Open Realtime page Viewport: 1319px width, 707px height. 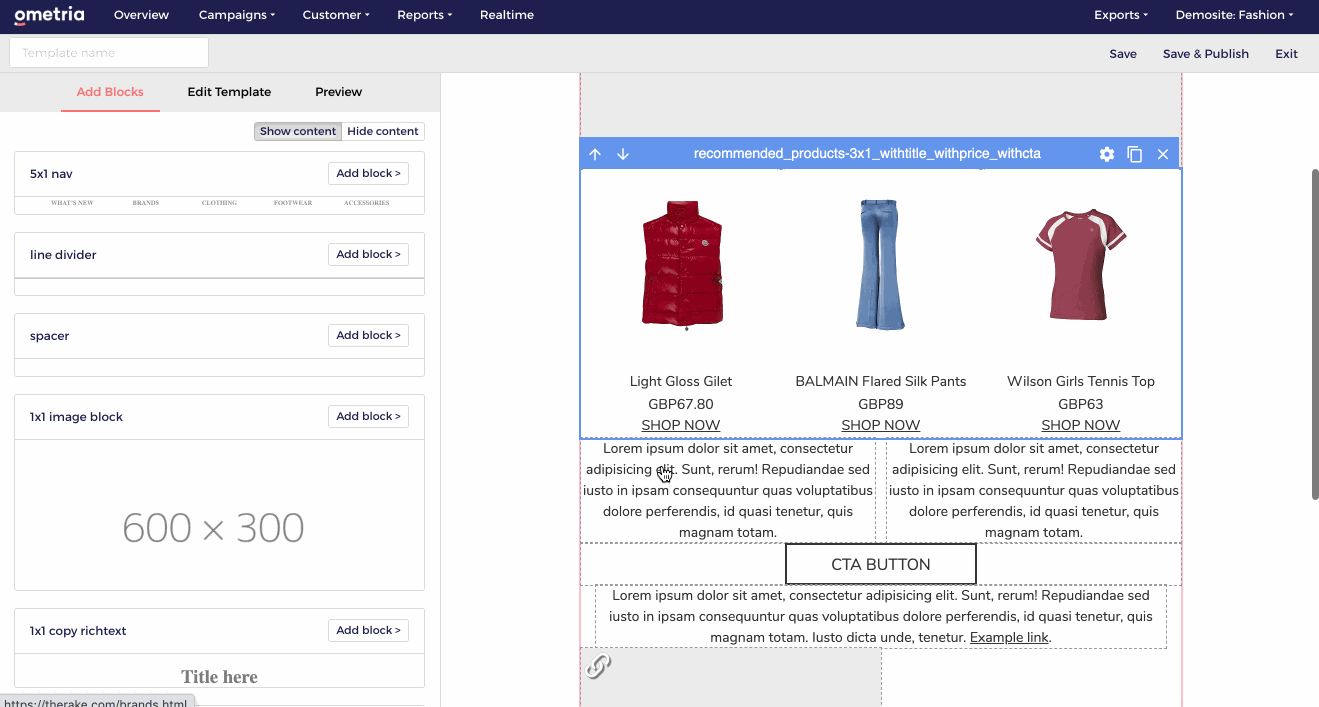[507, 15]
